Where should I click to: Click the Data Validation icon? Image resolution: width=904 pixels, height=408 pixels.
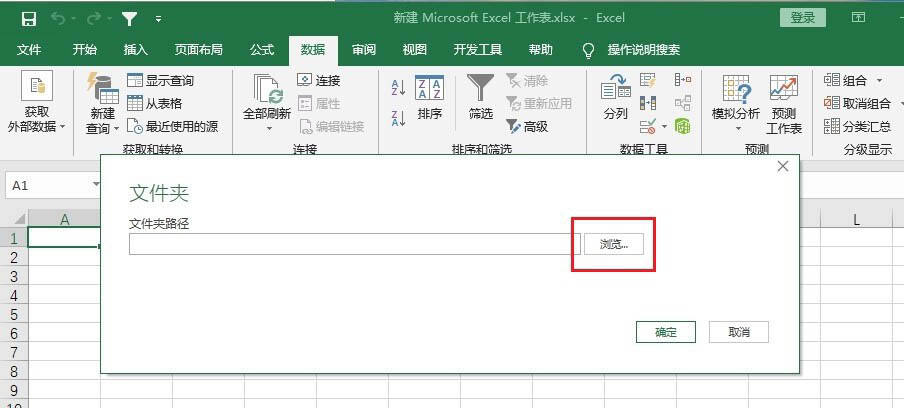tap(647, 126)
